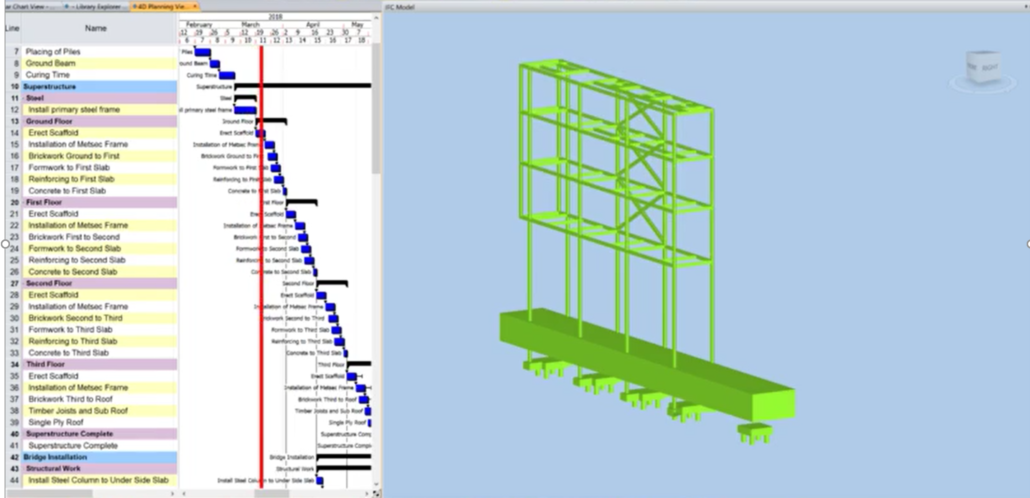The width and height of the screenshot is (1030, 498).
Task: Select the Curing Time task row
Action: [52, 75]
